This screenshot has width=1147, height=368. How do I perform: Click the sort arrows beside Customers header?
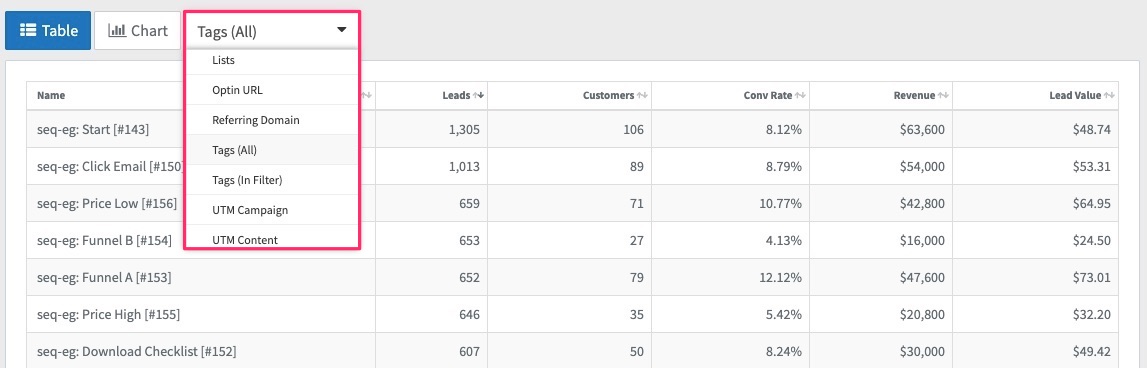[x=642, y=96]
